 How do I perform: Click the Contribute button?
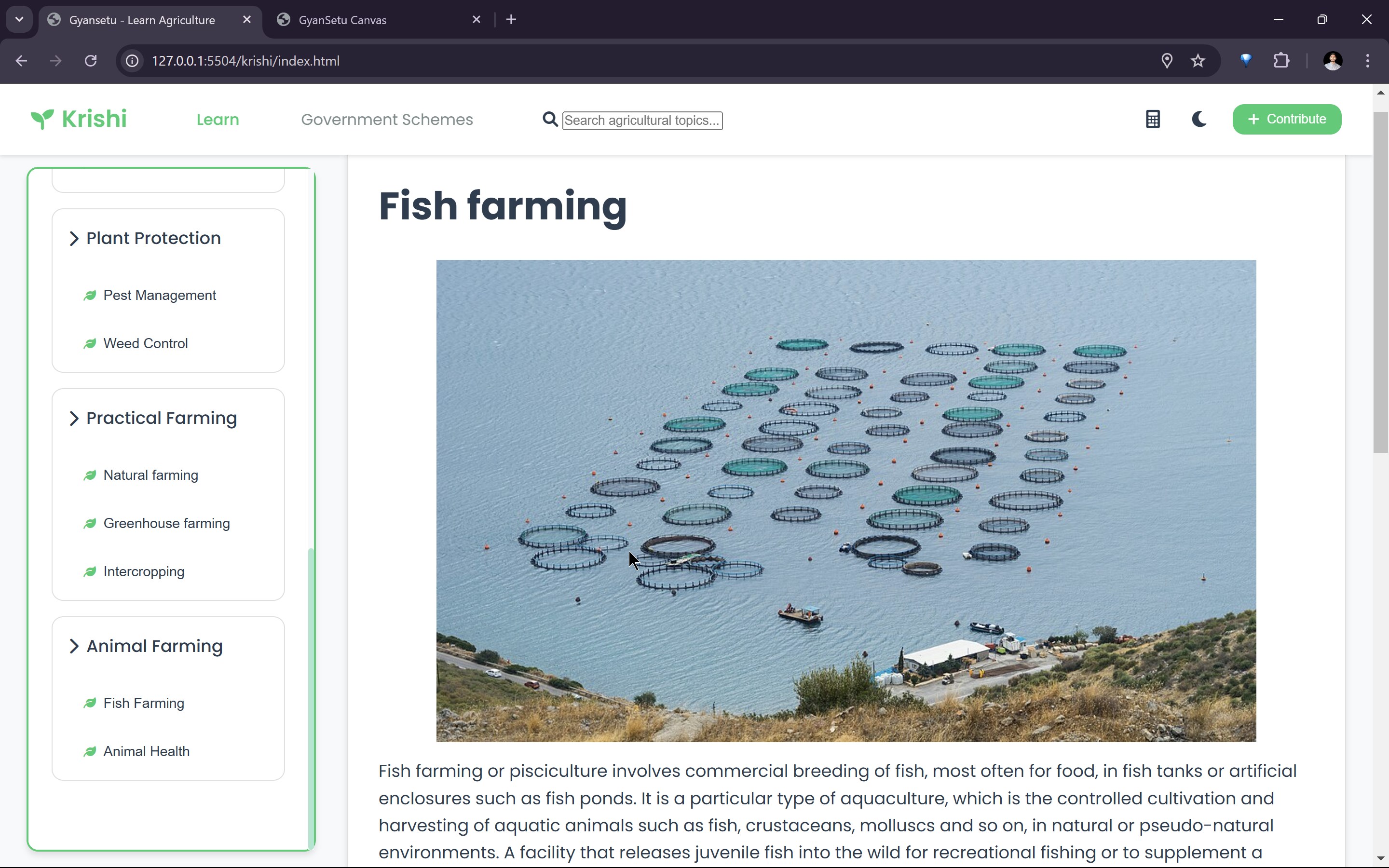1286,120
